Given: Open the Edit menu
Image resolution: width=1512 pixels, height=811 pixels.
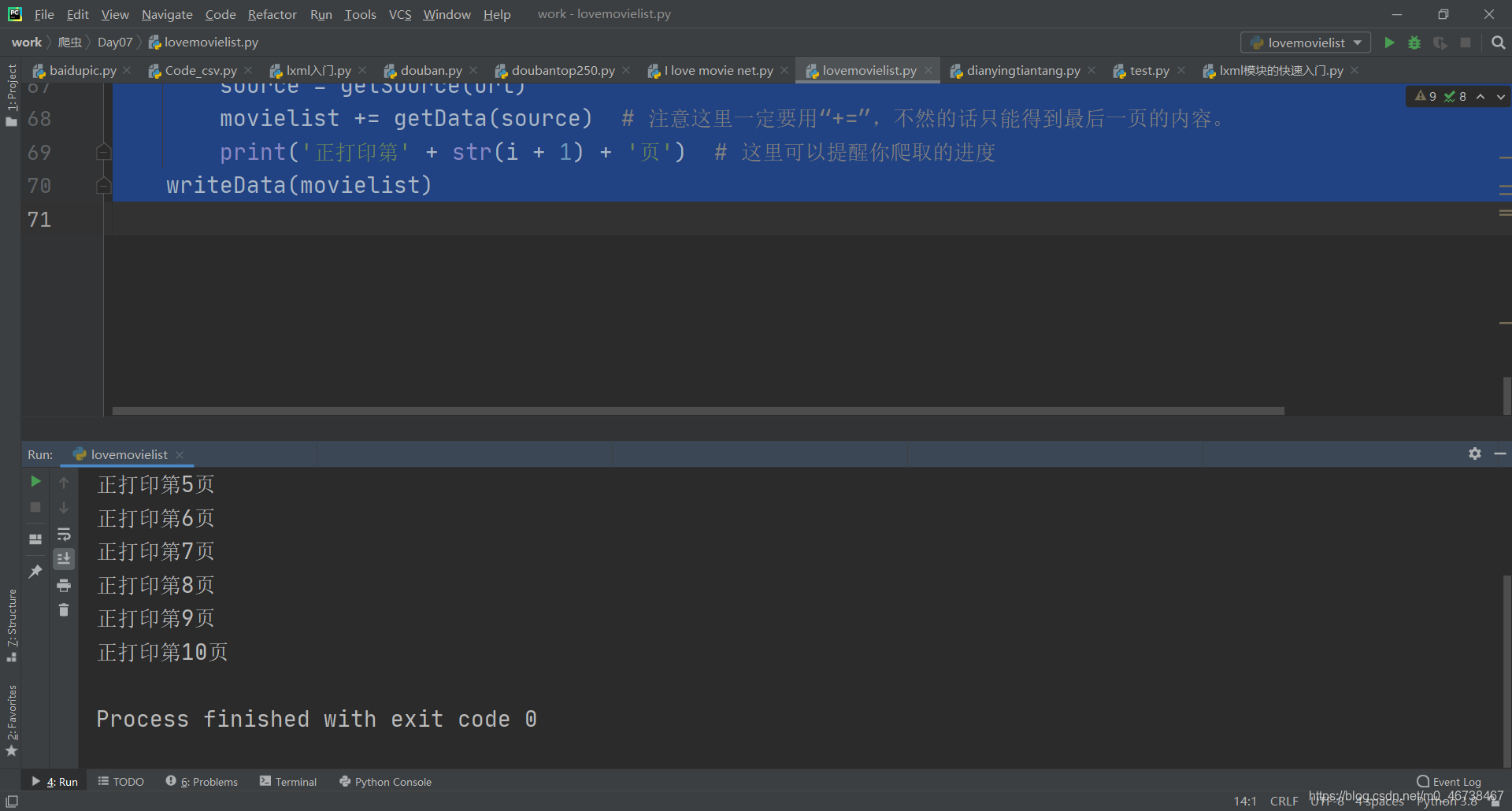Looking at the screenshot, I should point(77,14).
